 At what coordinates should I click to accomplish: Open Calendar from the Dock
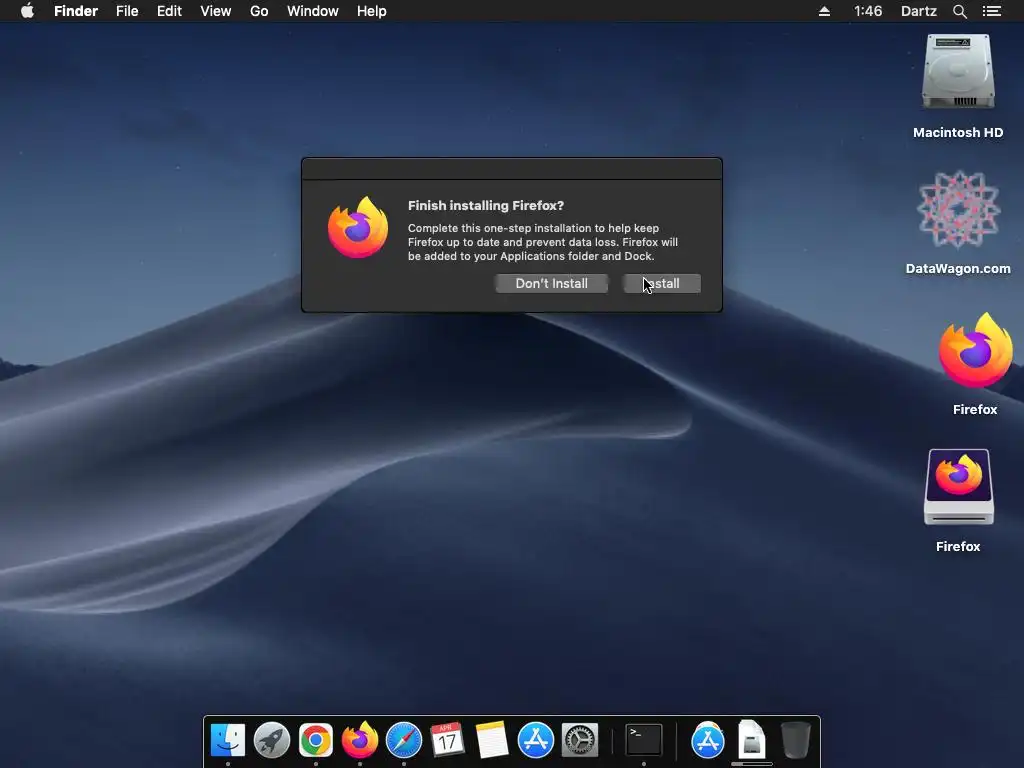pos(447,740)
